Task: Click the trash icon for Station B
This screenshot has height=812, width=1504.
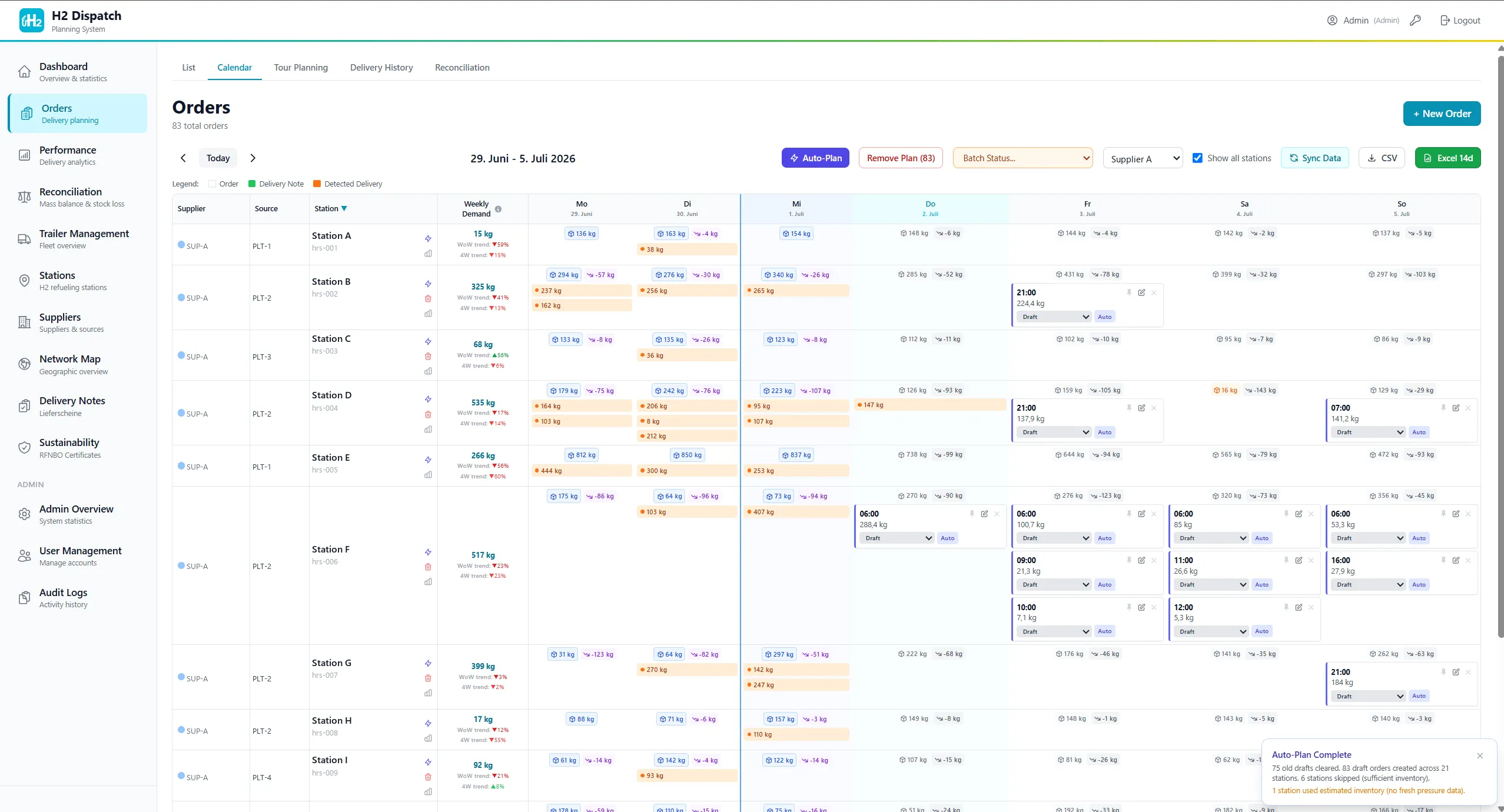Action: click(428, 298)
